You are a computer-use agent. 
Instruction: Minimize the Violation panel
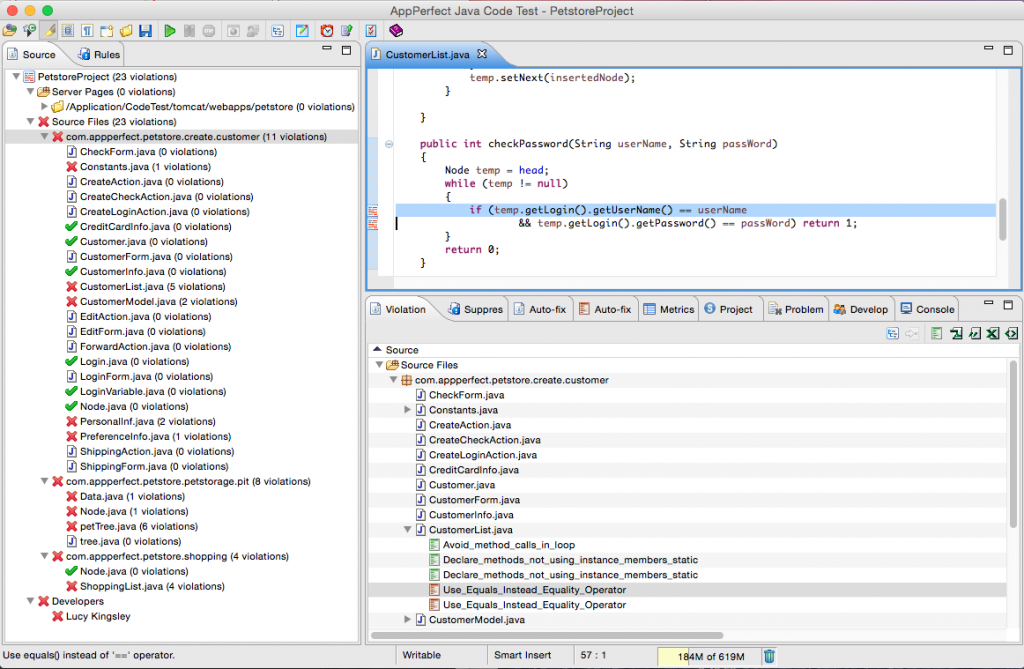tap(988, 304)
